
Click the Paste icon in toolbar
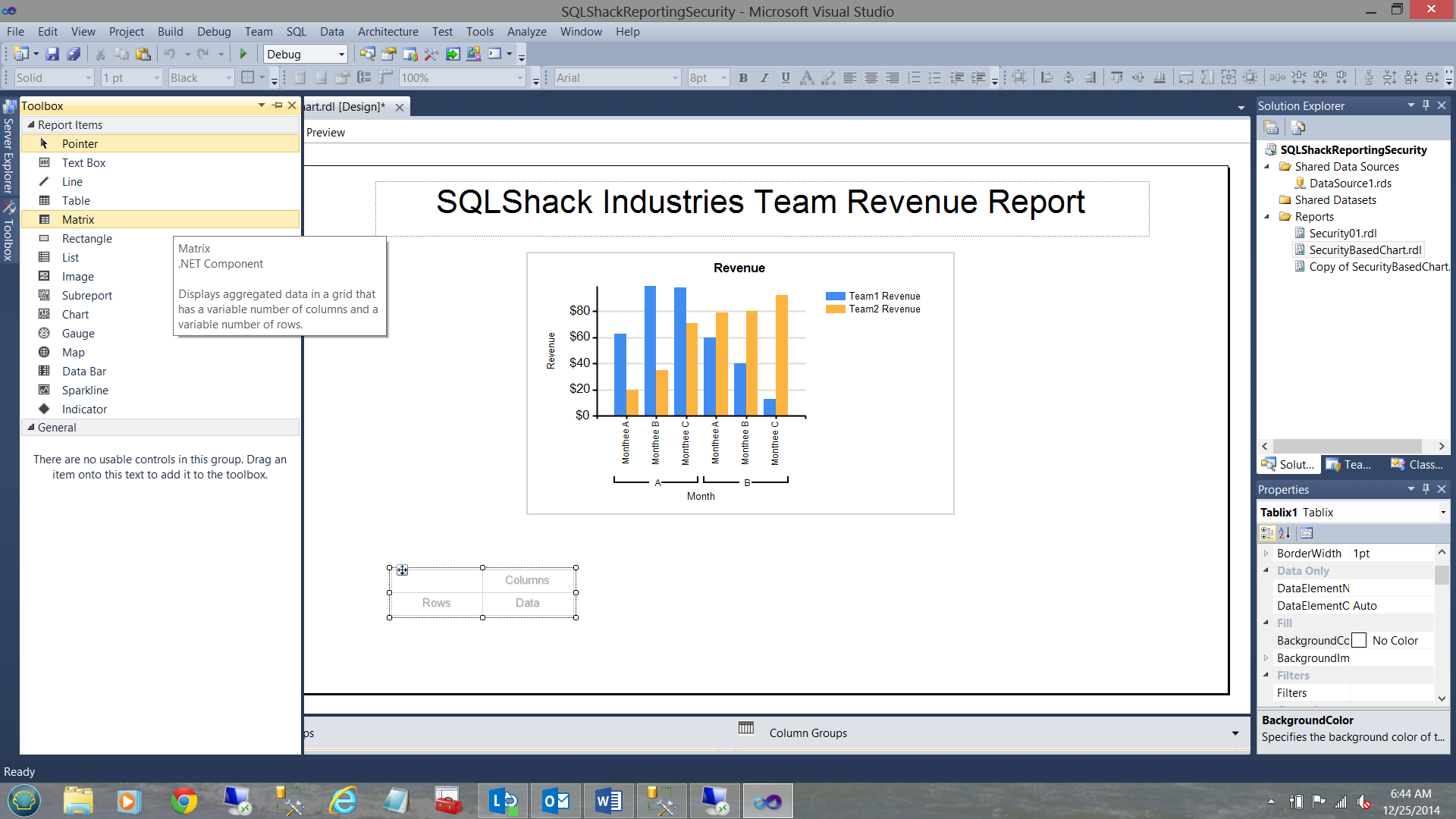click(143, 54)
